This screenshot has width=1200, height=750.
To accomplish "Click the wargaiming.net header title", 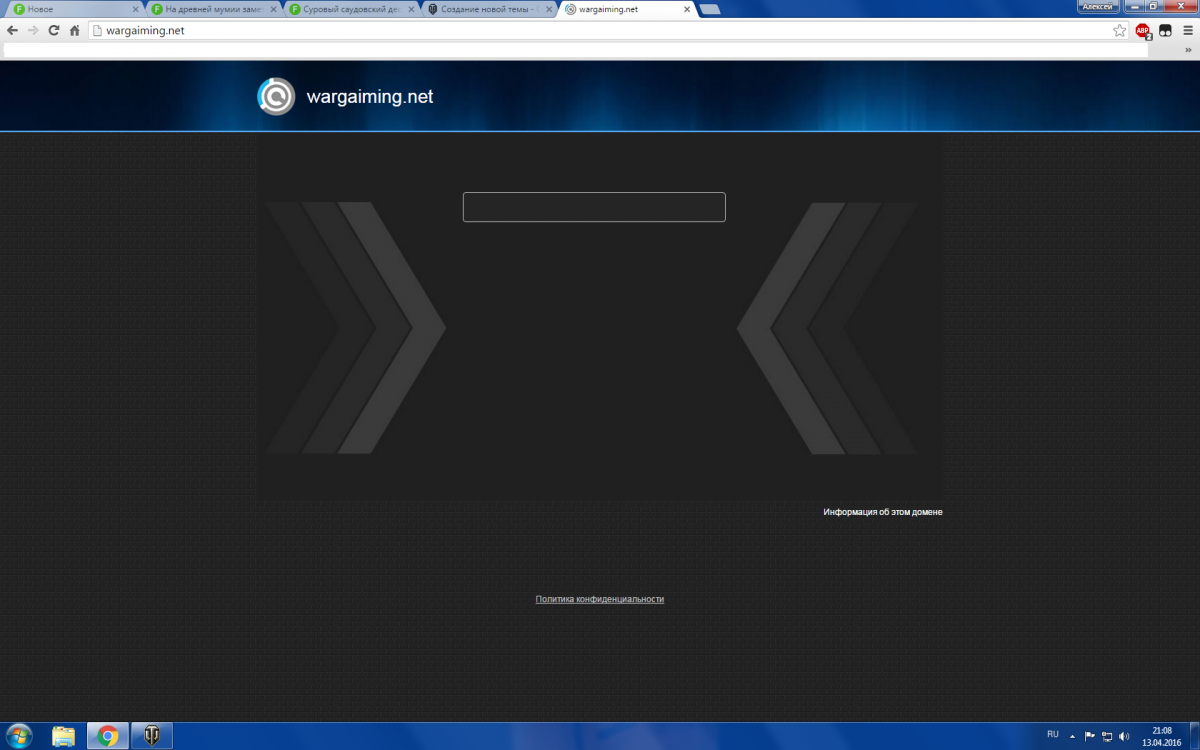I will pos(370,97).
